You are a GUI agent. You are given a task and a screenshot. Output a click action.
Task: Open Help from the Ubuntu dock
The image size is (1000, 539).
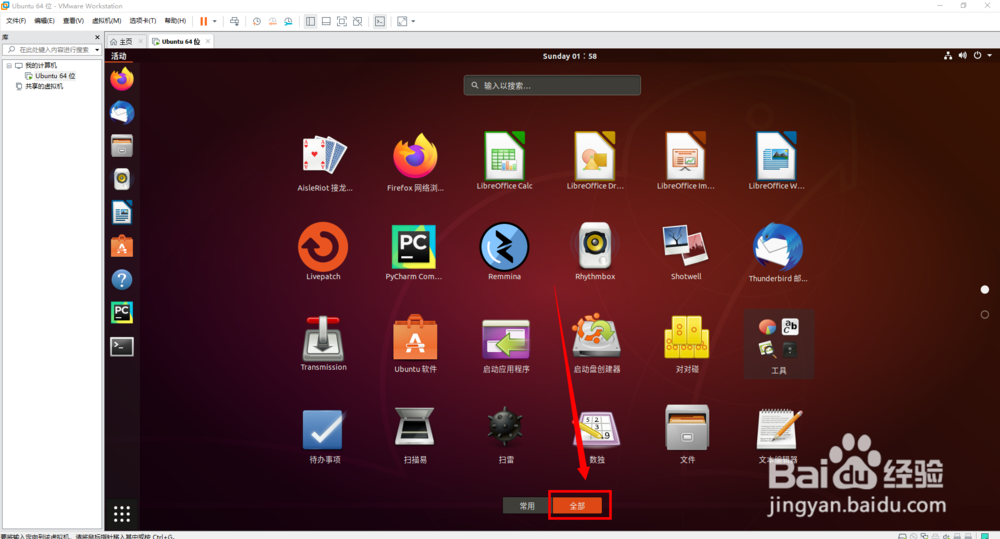[x=122, y=279]
